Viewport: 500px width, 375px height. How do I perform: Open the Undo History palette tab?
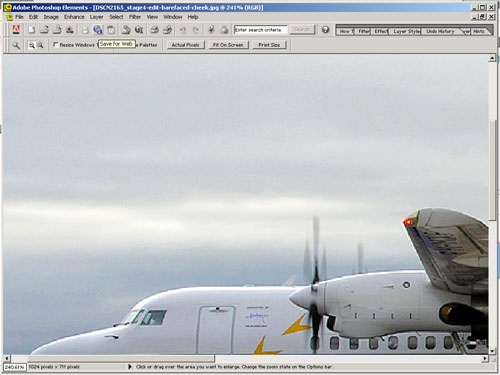tap(441, 31)
